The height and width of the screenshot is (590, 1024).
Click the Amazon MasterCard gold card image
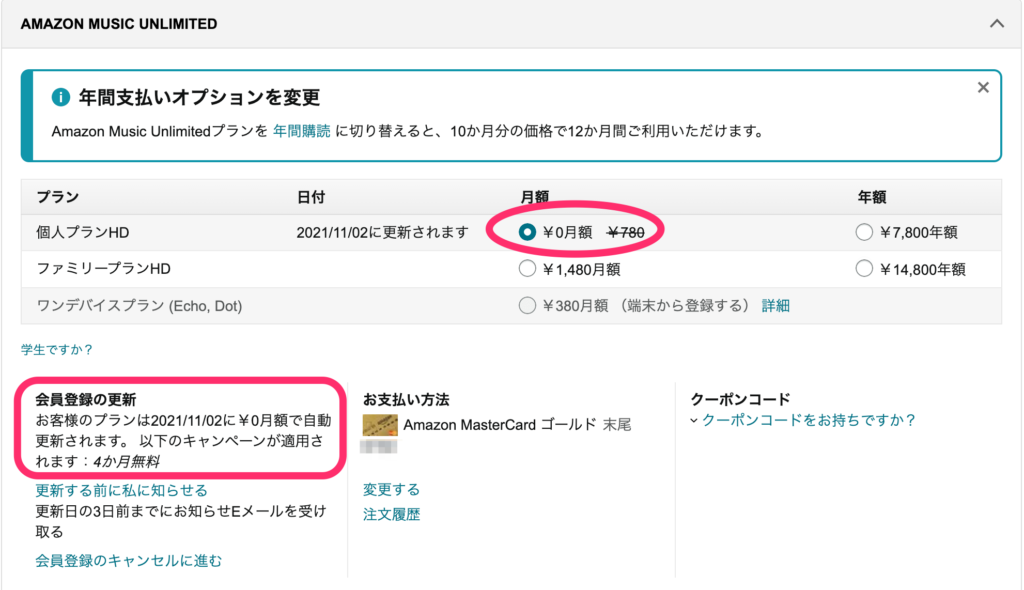point(380,425)
